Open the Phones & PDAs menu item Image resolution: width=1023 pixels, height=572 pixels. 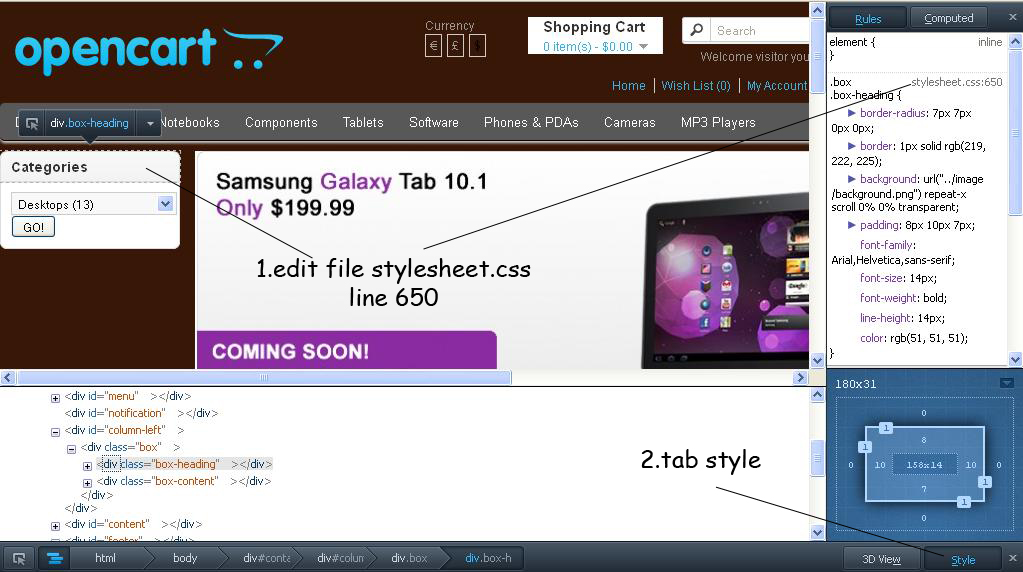pos(531,122)
